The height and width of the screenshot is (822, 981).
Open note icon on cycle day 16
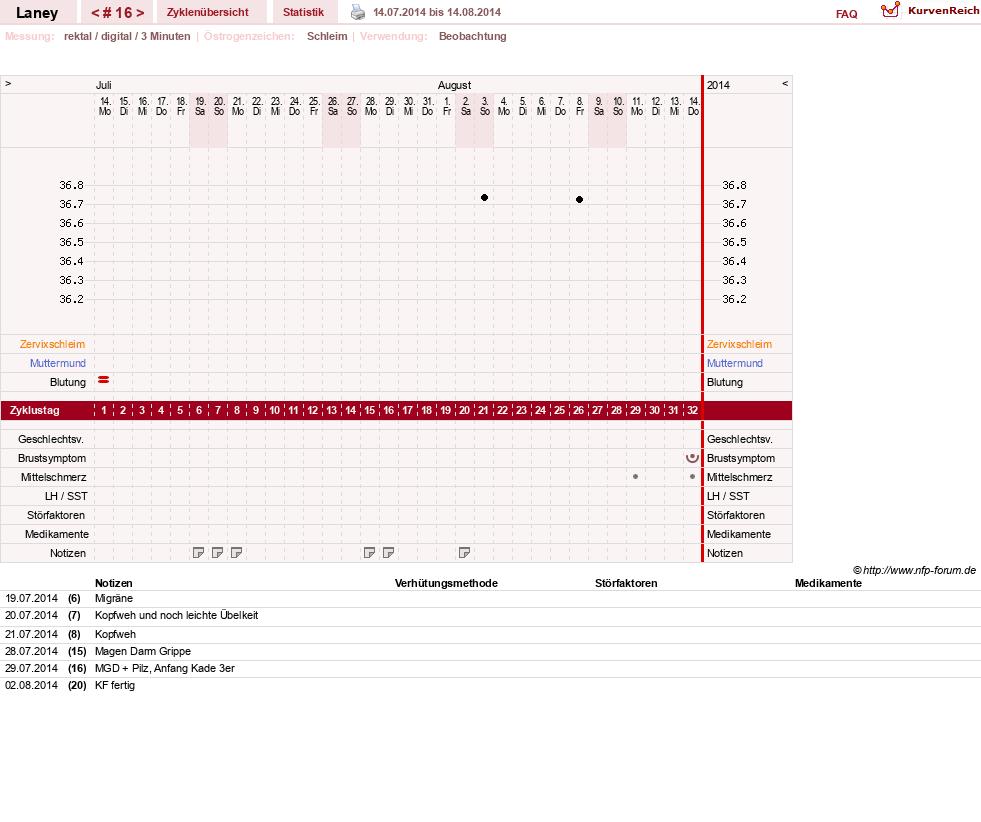point(388,553)
